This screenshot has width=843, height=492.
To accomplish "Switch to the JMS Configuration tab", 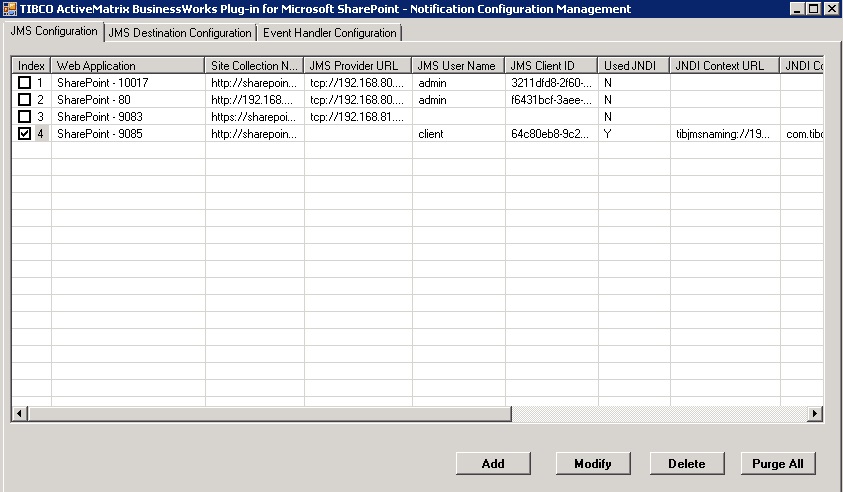I will pyautogui.click(x=54, y=31).
